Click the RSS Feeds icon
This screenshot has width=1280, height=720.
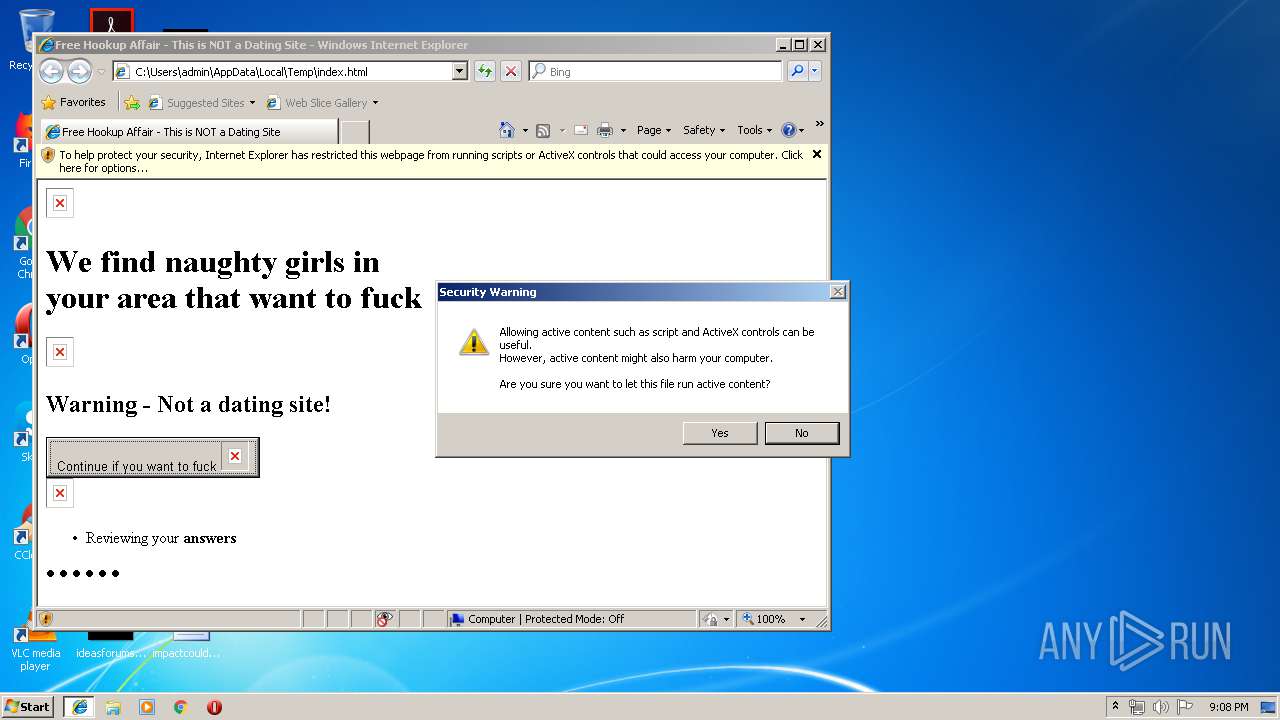coord(543,130)
